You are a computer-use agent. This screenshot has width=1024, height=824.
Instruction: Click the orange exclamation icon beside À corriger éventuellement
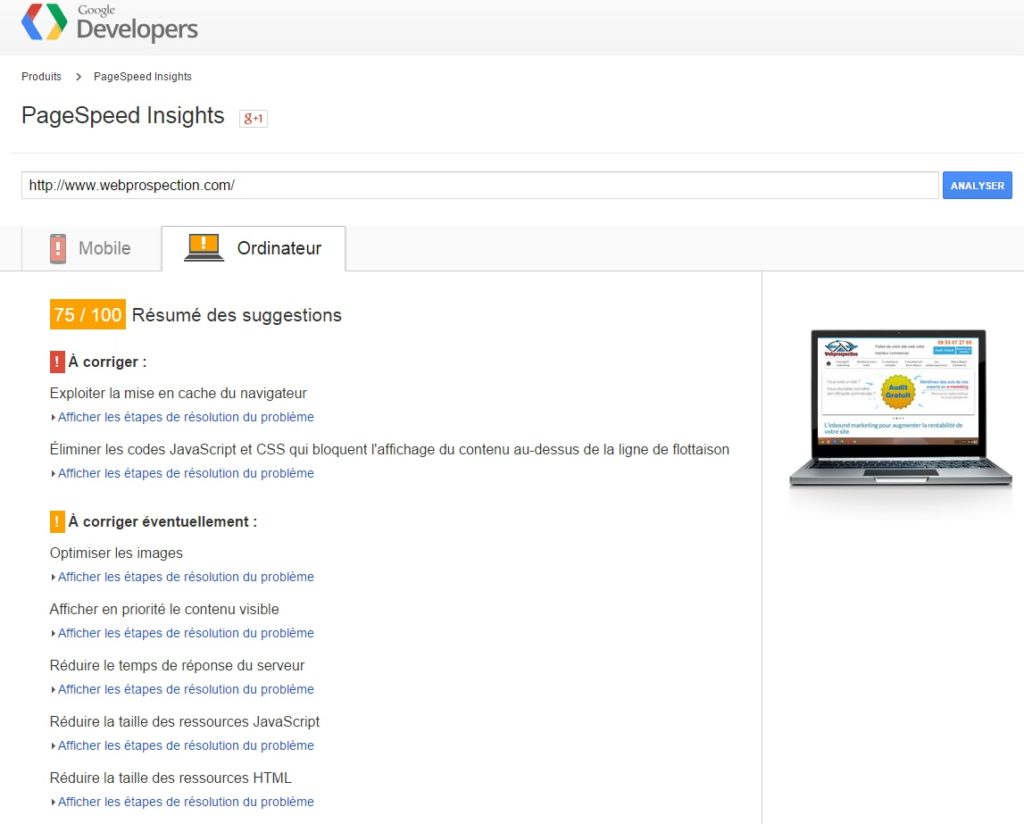57,522
